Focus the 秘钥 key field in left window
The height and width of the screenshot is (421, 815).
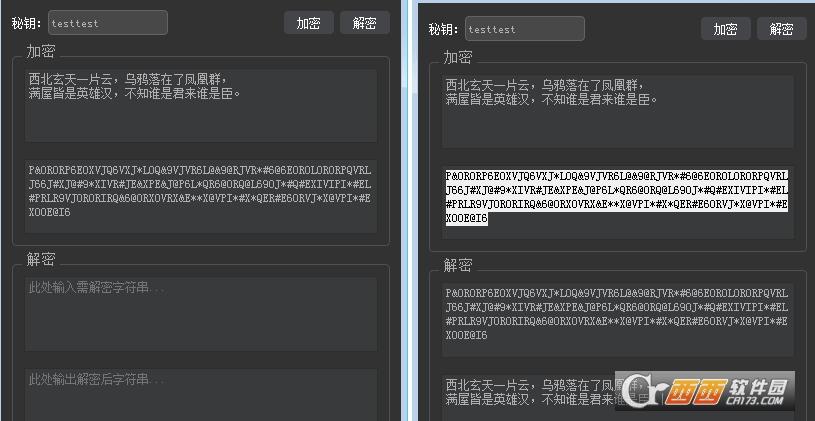[108, 23]
